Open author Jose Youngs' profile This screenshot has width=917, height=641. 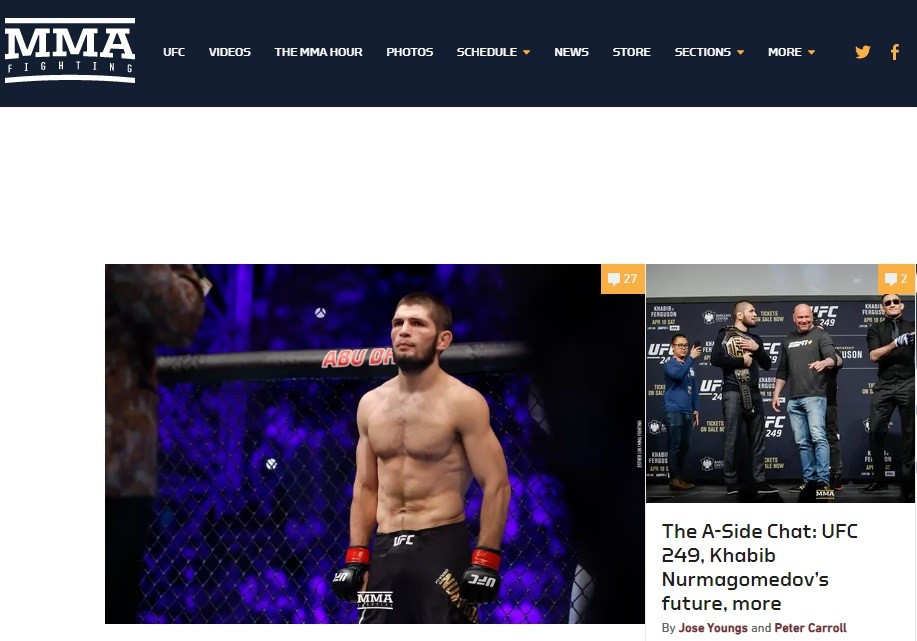point(713,628)
